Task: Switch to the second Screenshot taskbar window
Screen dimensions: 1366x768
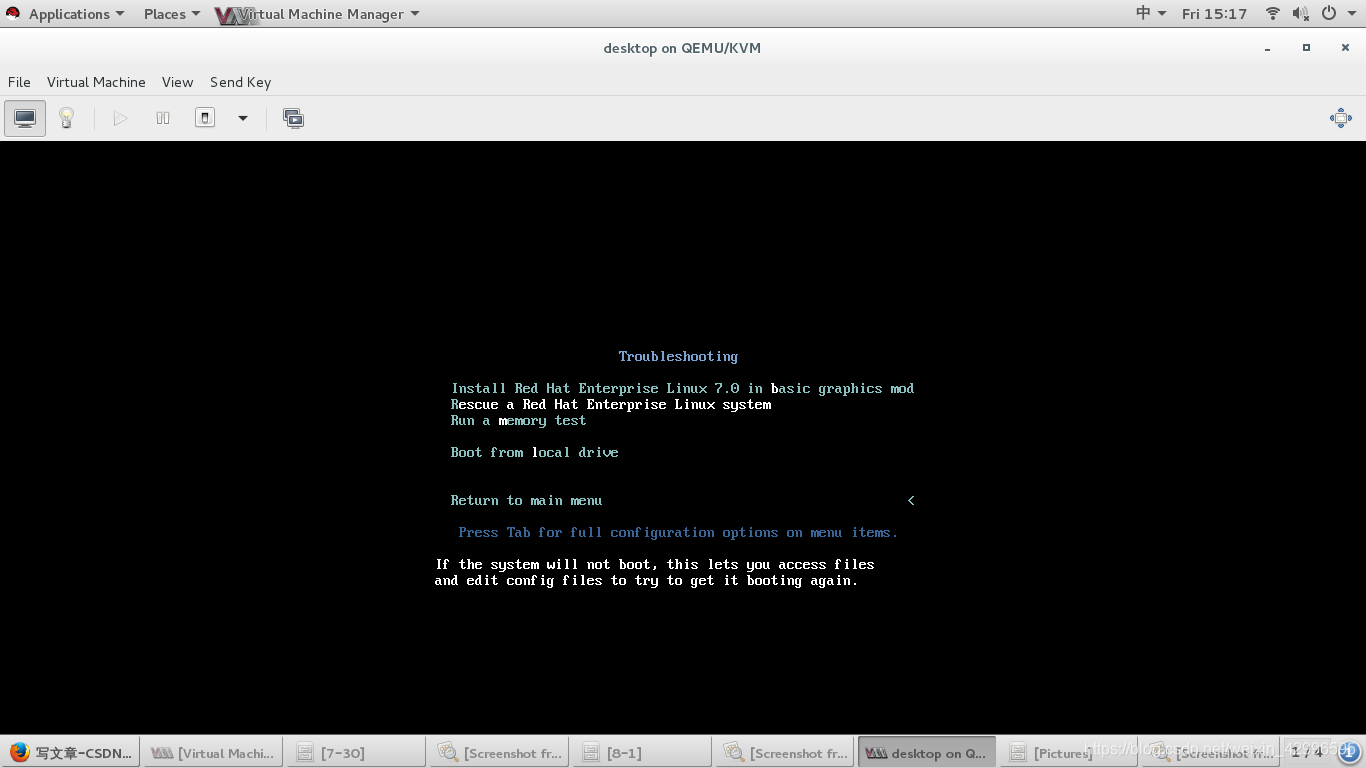Action: tap(786, 752)
